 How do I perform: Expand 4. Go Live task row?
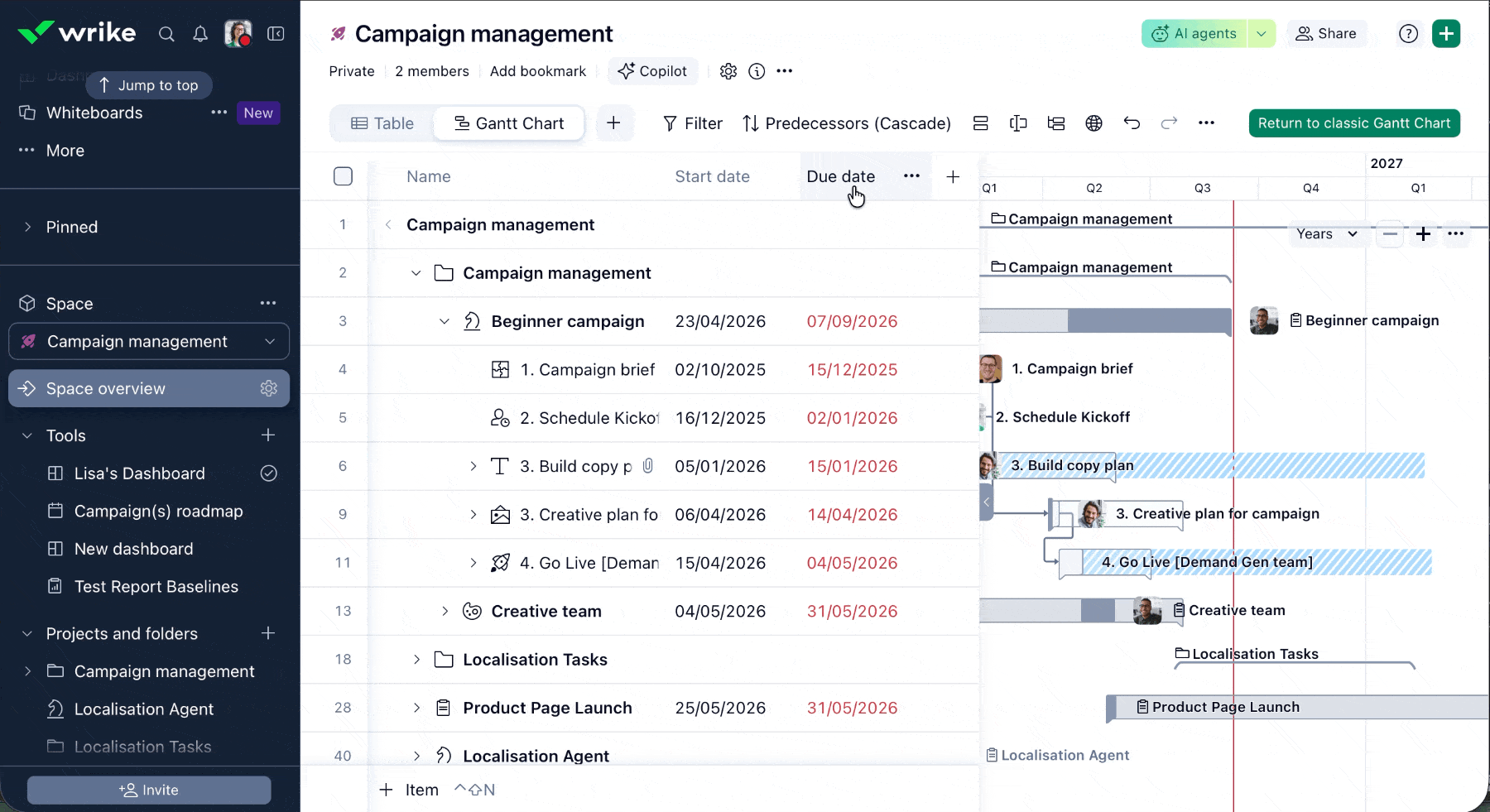(473, 563)
